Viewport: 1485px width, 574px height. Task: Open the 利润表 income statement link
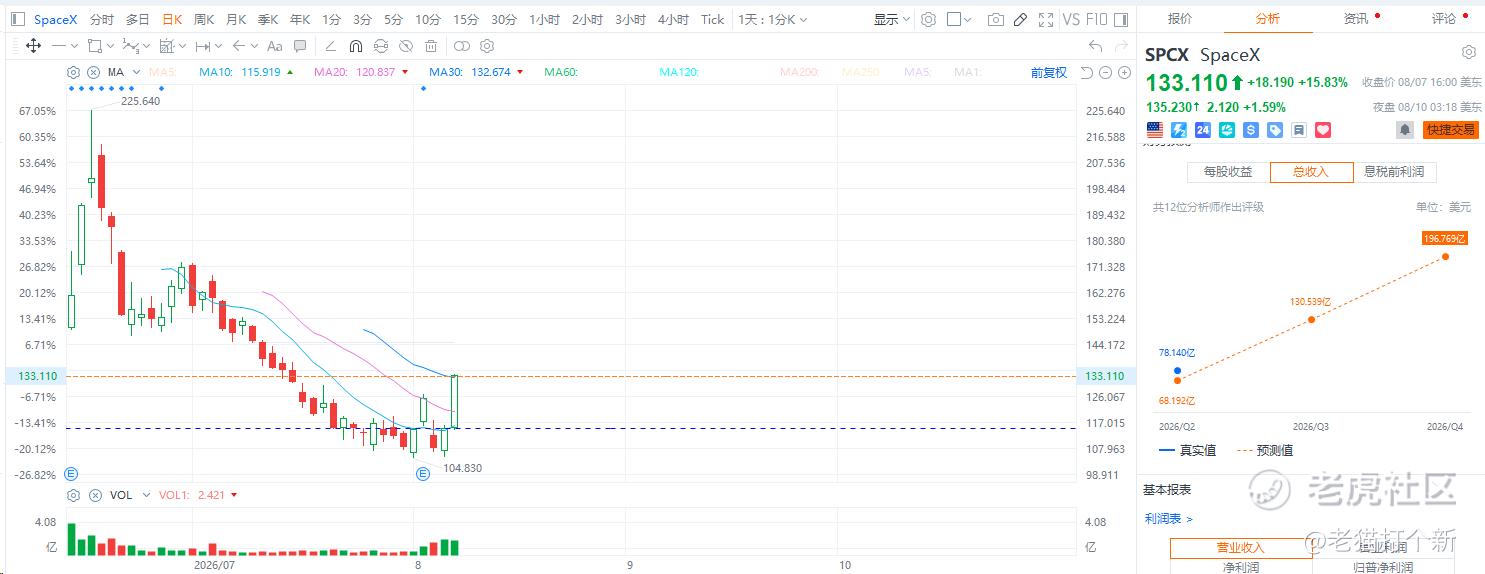1169,519
